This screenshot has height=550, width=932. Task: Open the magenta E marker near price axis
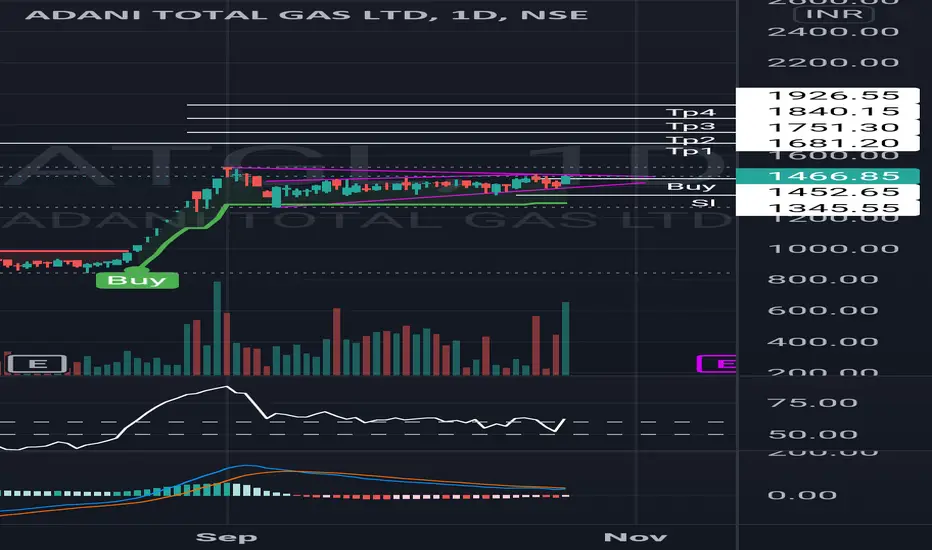pos(717,363)
